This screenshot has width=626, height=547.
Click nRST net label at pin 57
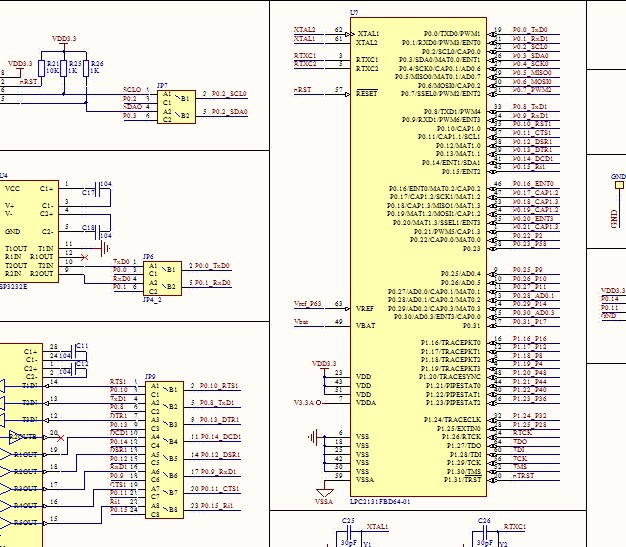302,89
